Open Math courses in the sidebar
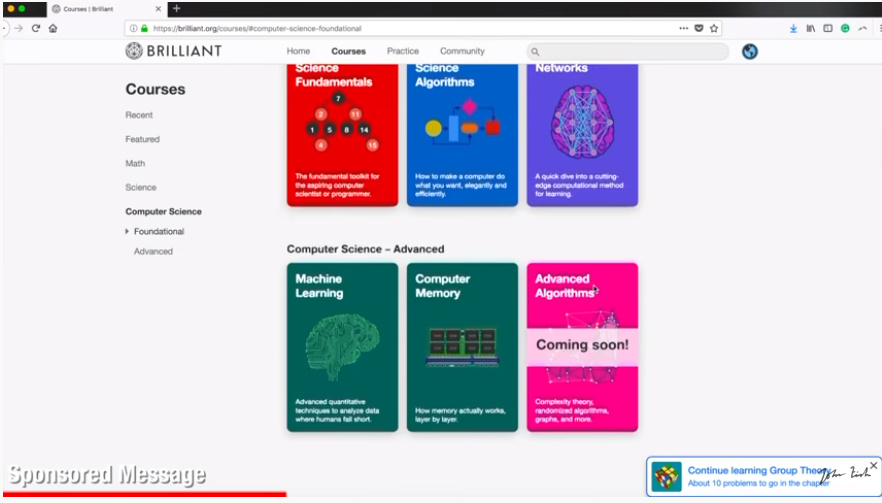Screen dimensions: 882x503 coord(135,163)
